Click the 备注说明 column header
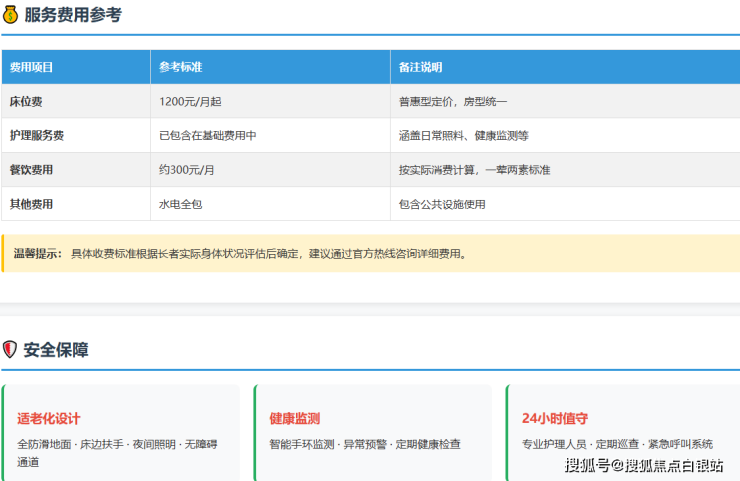This screenshot has height=481, width=740. pos(420,67)
